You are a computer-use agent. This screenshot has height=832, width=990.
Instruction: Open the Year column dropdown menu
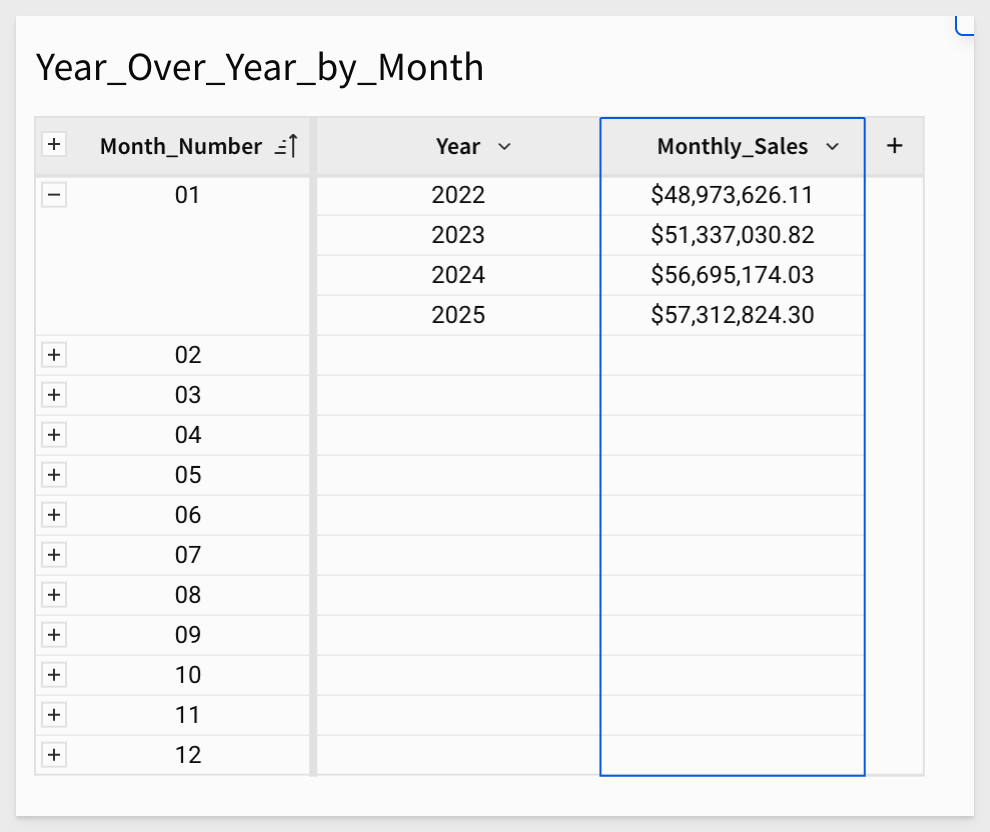coord(504,147)
